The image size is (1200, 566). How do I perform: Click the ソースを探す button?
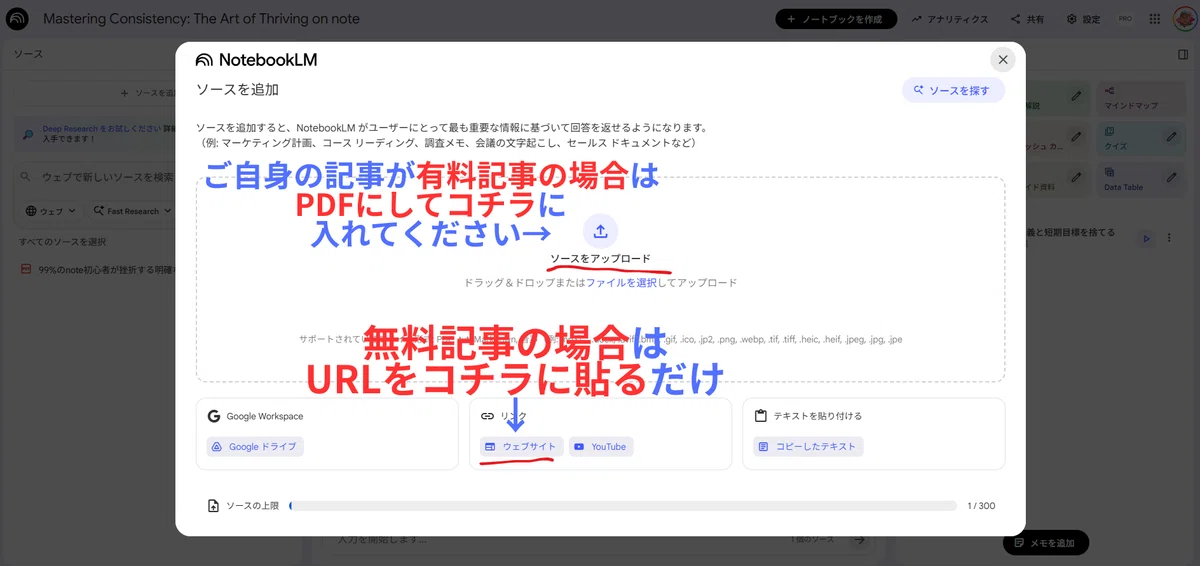click(x=953, y=90)
